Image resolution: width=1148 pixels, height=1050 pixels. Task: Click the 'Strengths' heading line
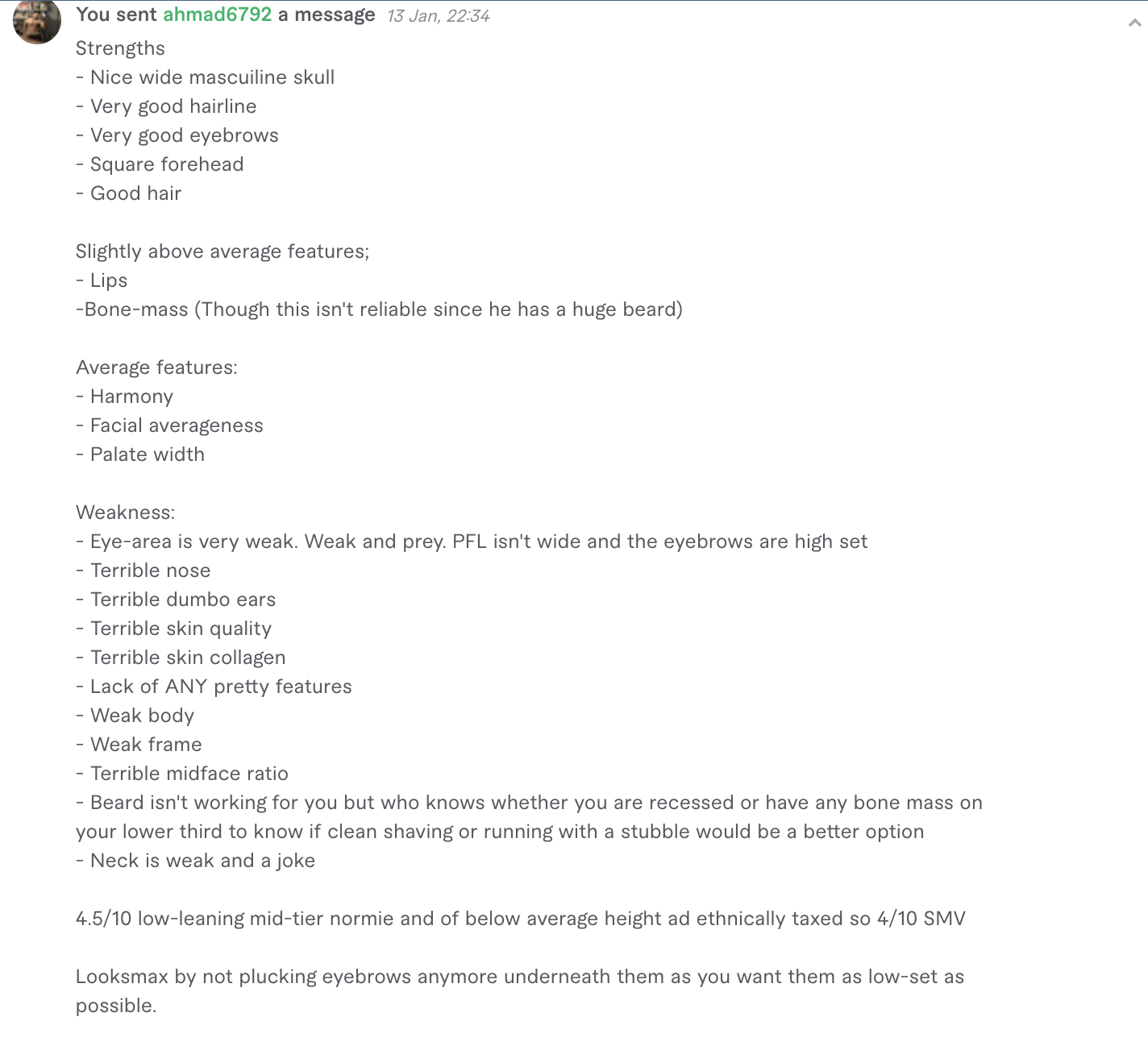120,48
